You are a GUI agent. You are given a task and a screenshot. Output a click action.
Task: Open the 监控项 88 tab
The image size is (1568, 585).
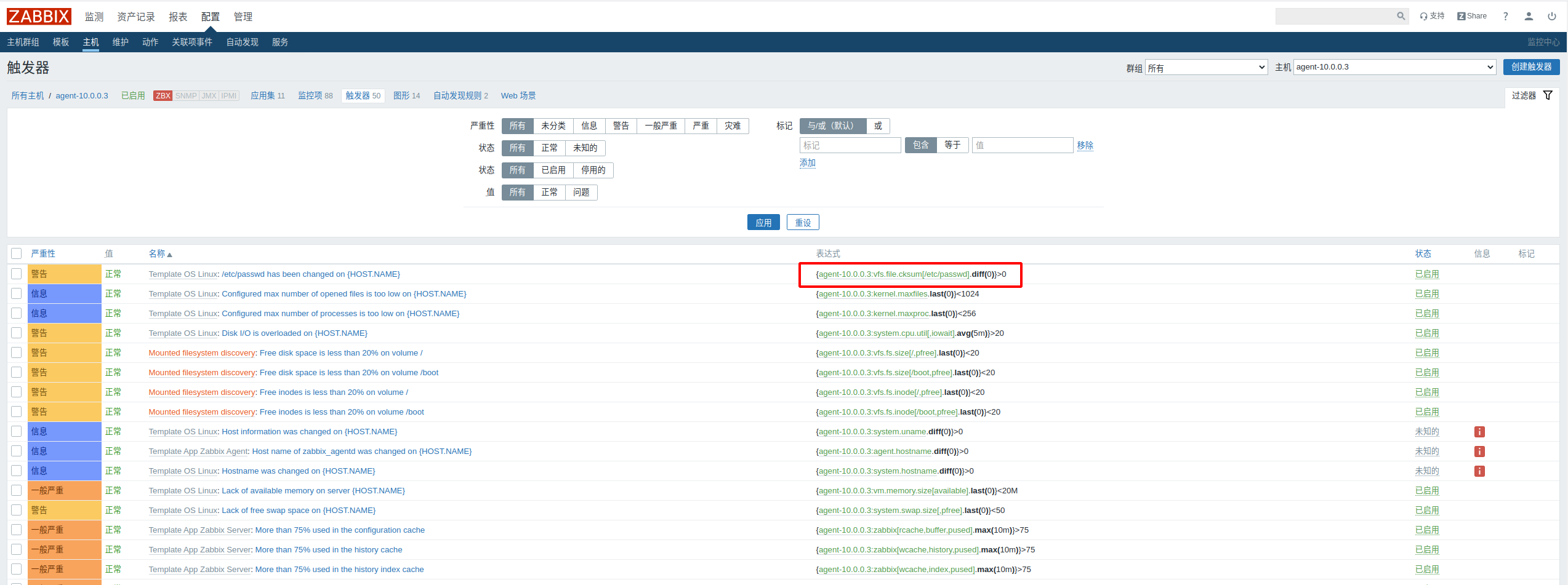315,95
